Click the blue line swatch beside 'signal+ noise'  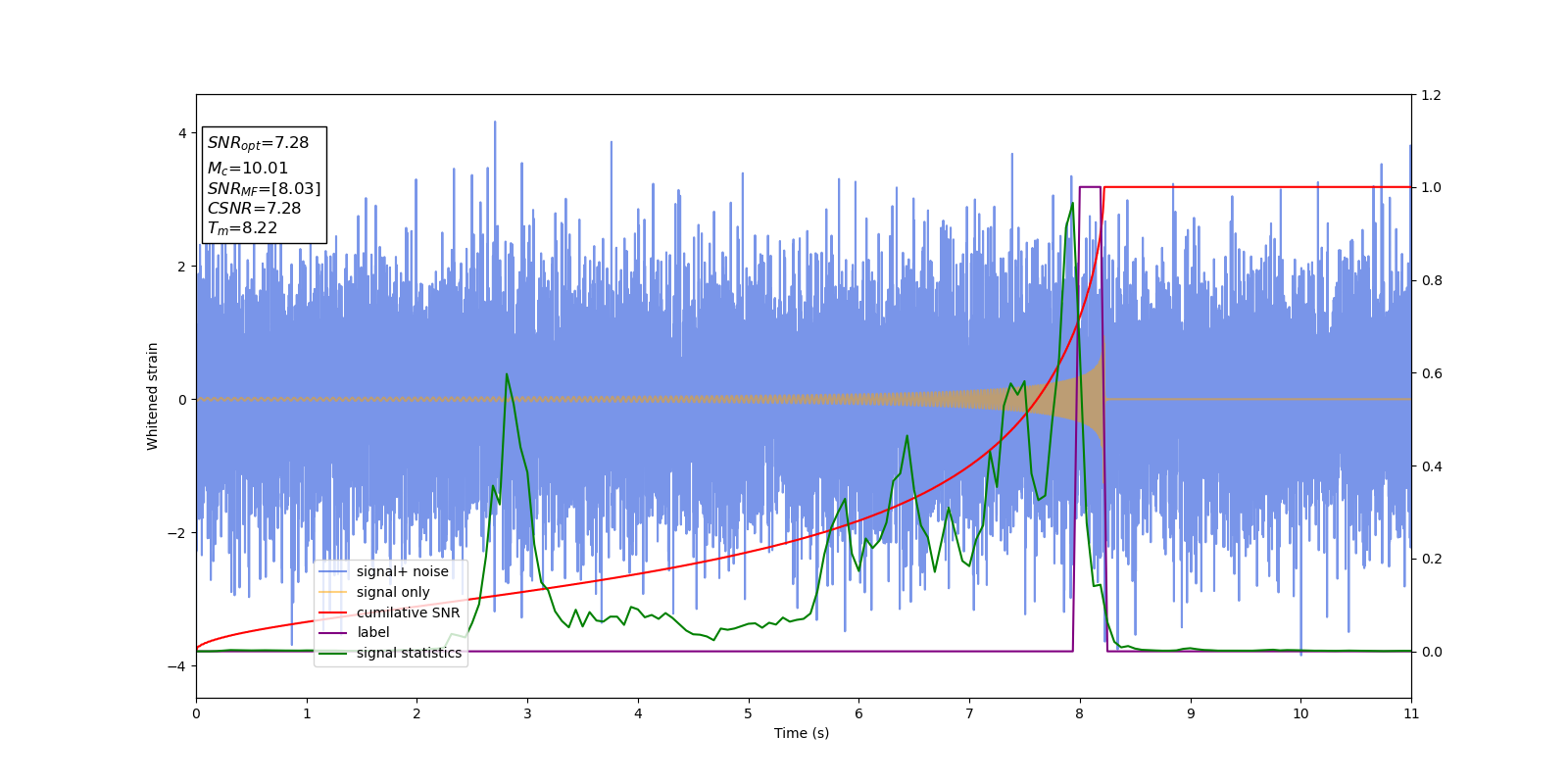coord(333,572)
